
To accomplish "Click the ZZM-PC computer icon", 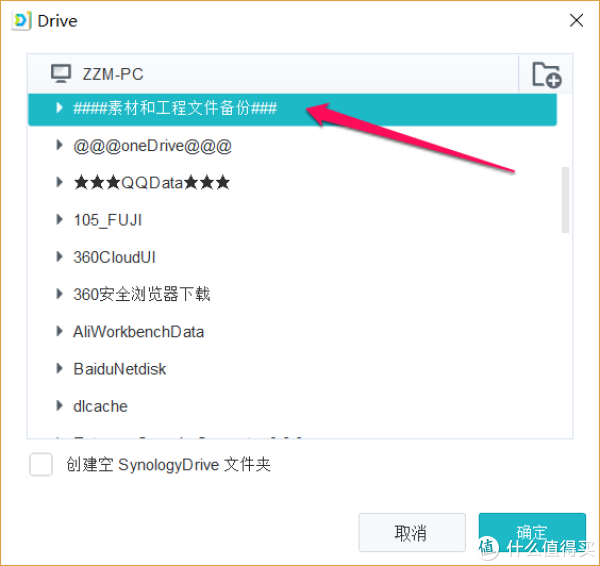I will (62, 73).
